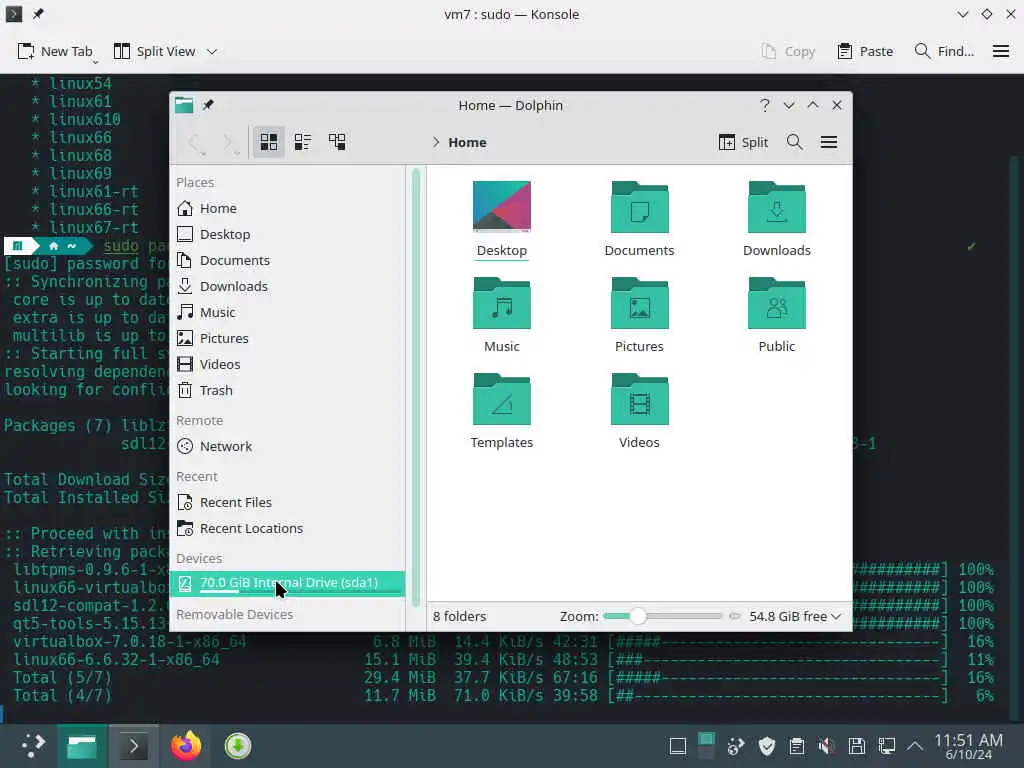1024x768 pixels.
Task: Click the show desktop tray icon
Action: 678,746
